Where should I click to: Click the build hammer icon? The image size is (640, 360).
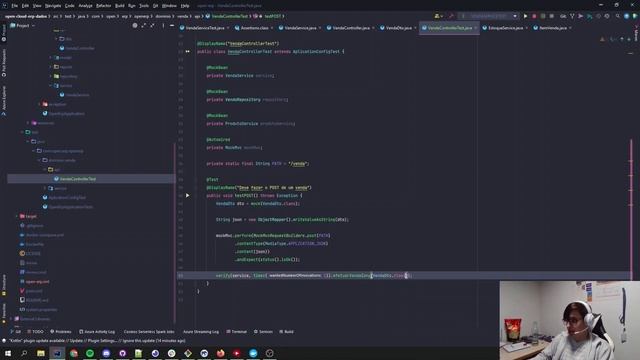[451, 16]
